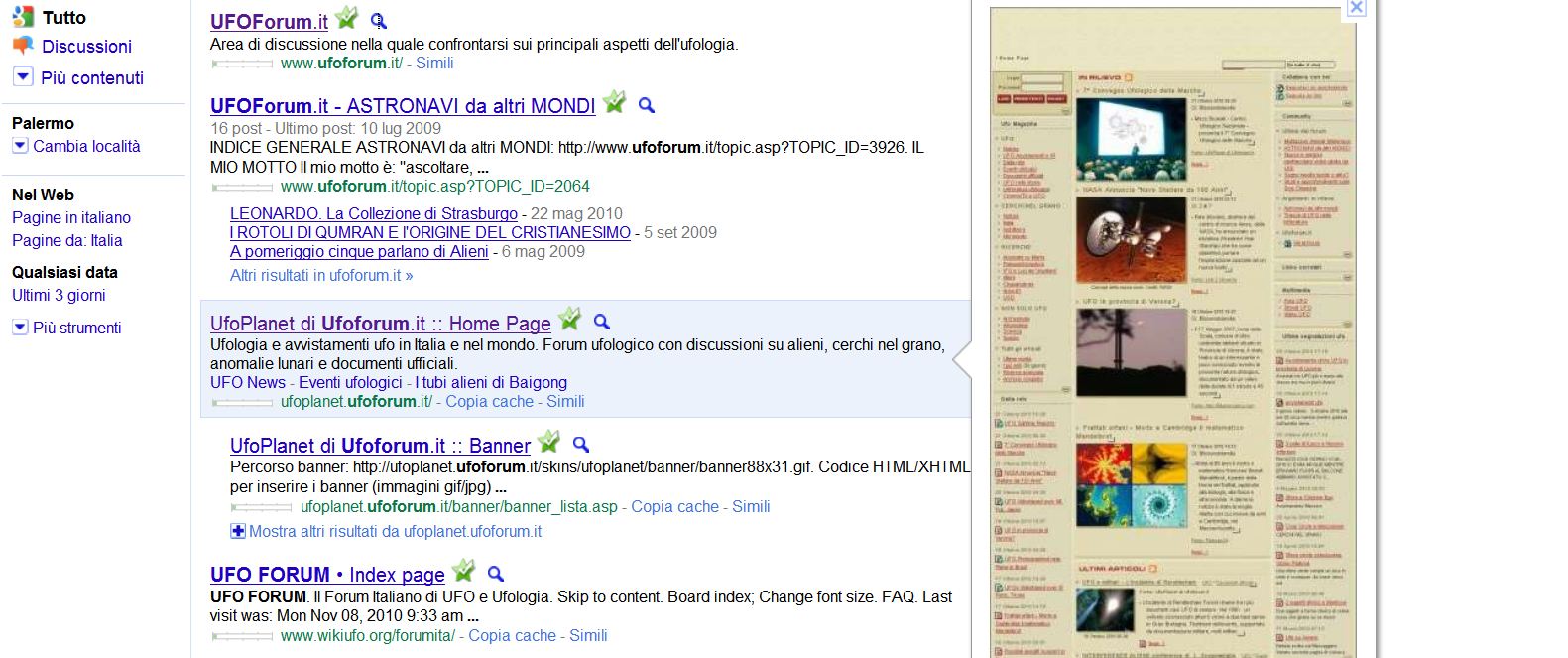Click rating bar before www.wikiufo.org/forumita/ URL
Viewport: 1568px width, 658px height.
(242, 636)
